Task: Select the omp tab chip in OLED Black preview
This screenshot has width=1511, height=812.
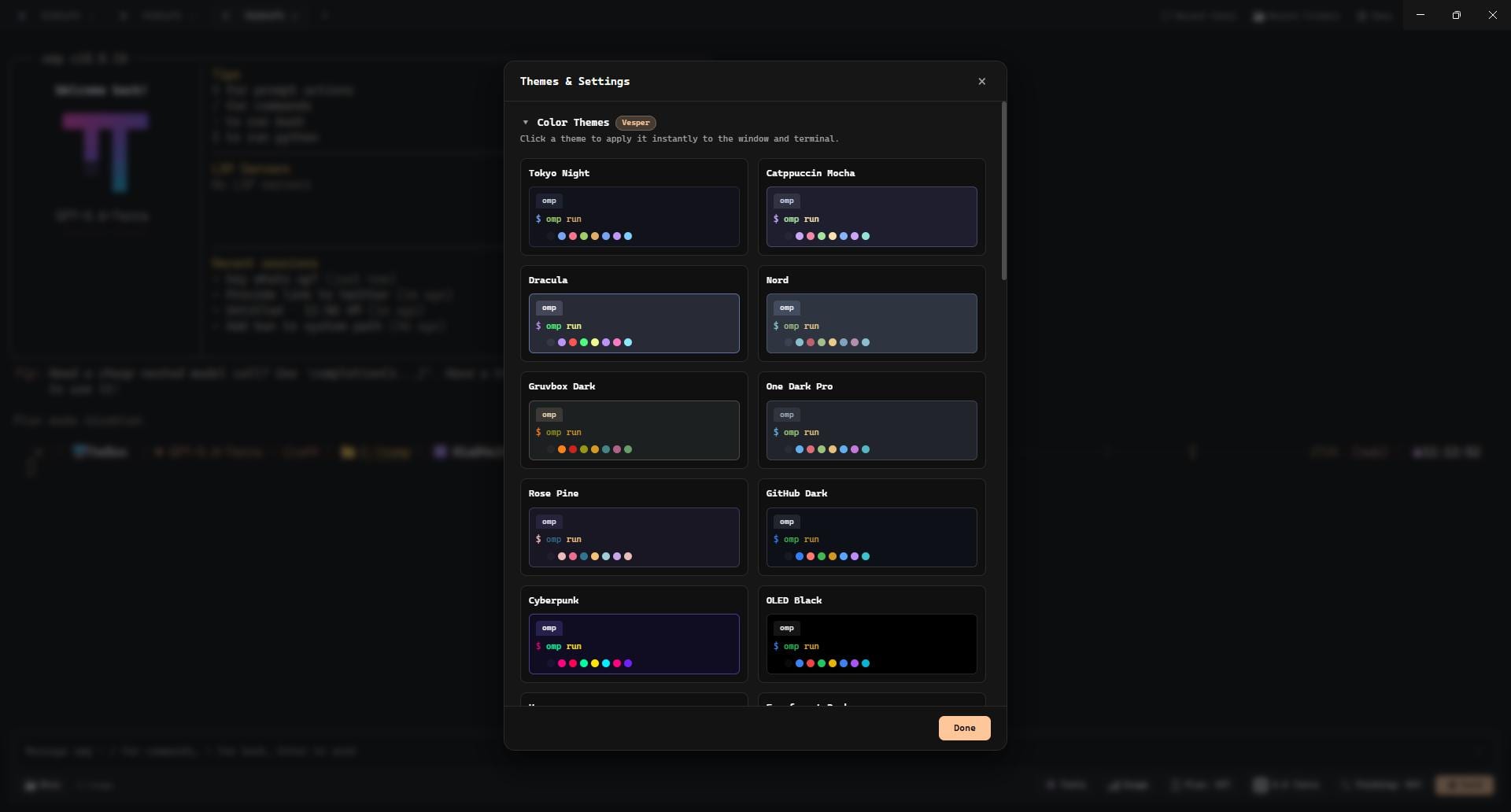Action: pos(787,628)
